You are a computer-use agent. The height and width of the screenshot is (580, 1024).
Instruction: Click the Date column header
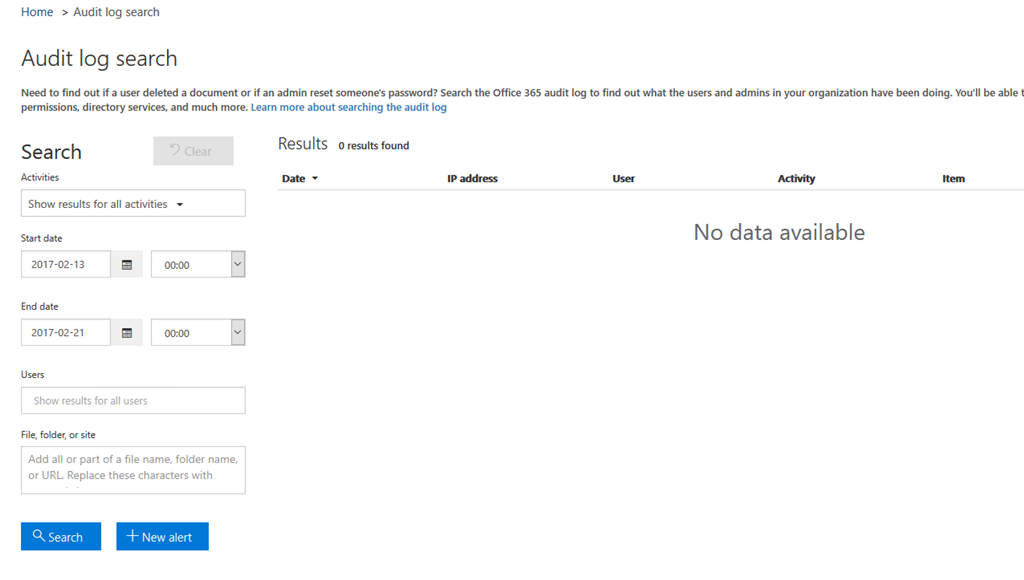(293, 178)
